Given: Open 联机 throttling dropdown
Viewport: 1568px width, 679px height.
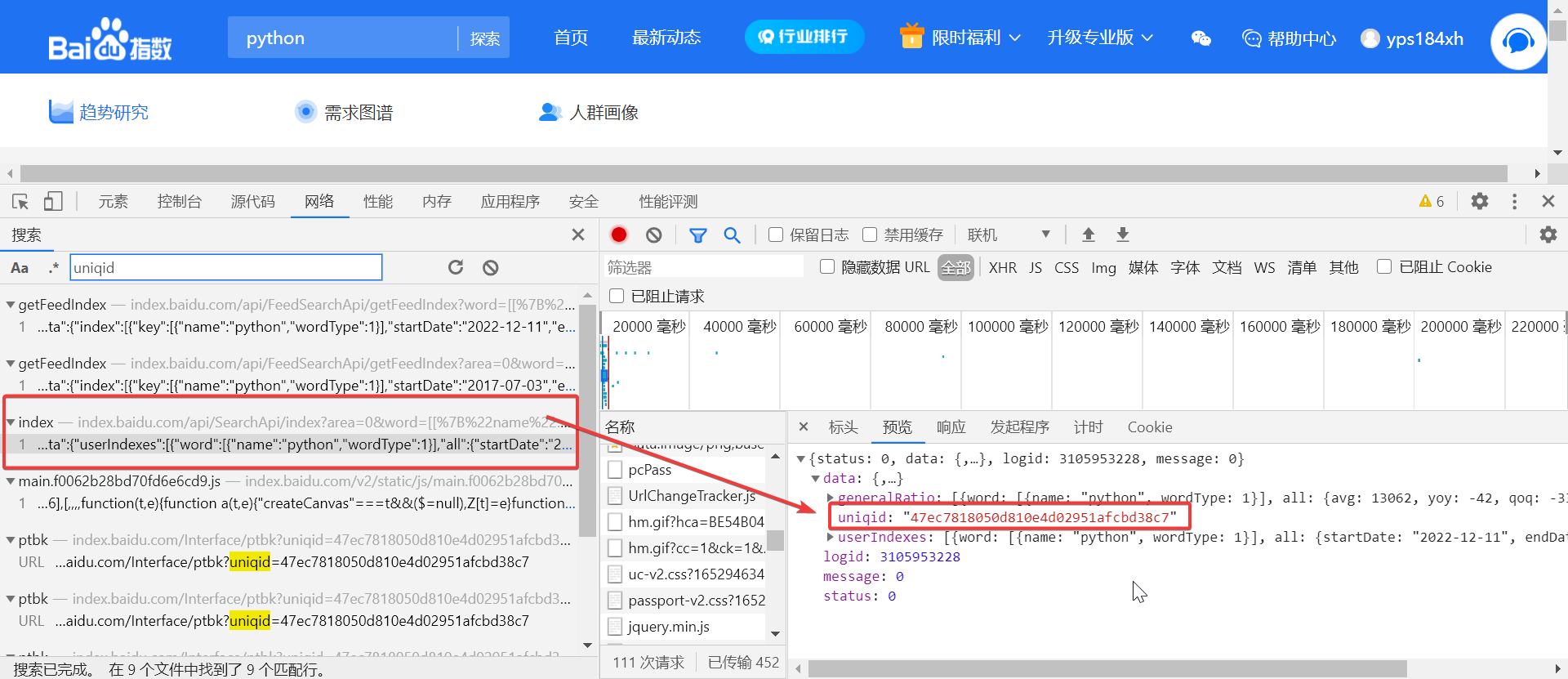Looking at the screenshot, I should [x=1009, y=235].
